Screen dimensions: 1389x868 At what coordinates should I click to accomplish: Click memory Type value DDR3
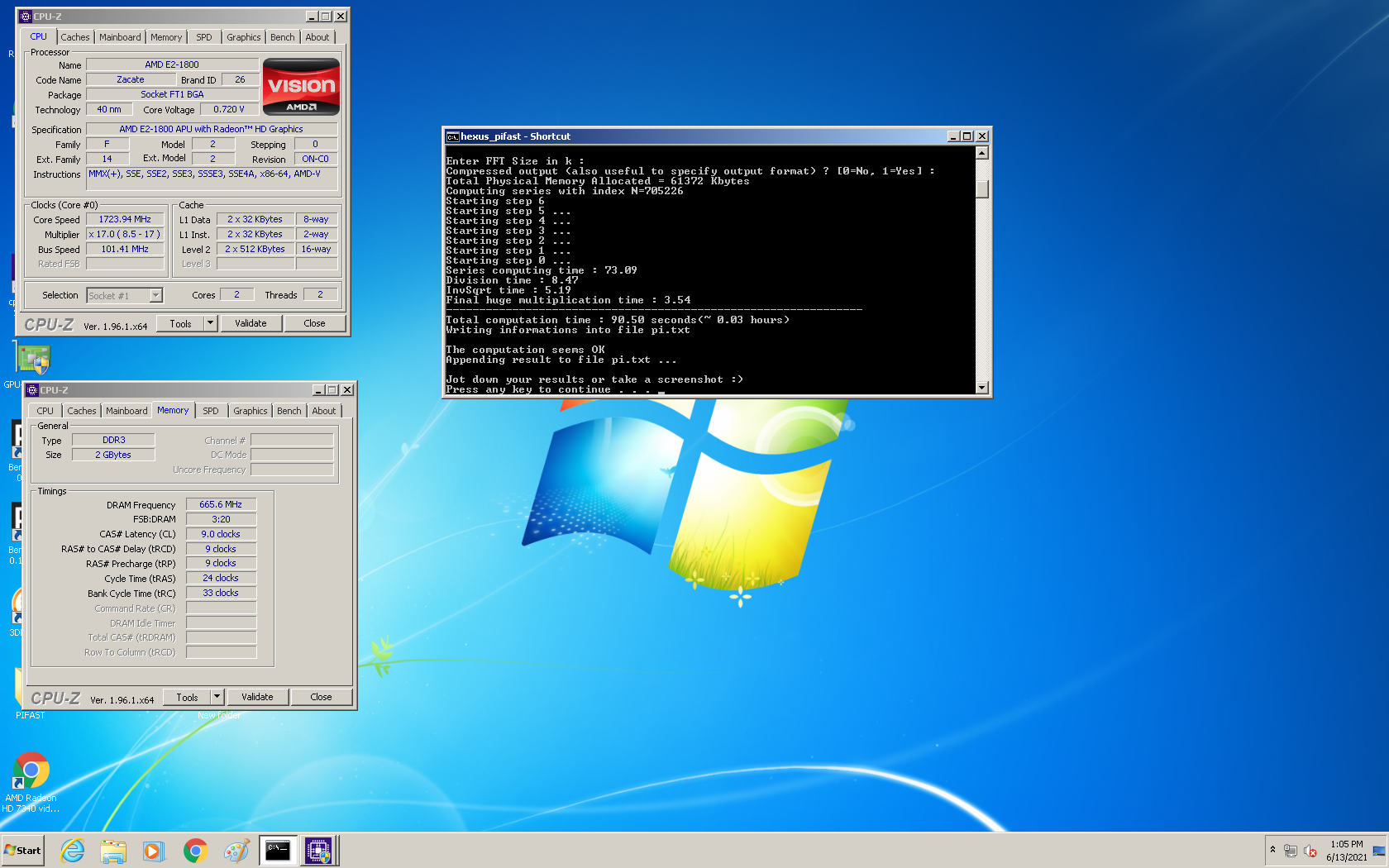pyautogui.click(x=114, y=441)
